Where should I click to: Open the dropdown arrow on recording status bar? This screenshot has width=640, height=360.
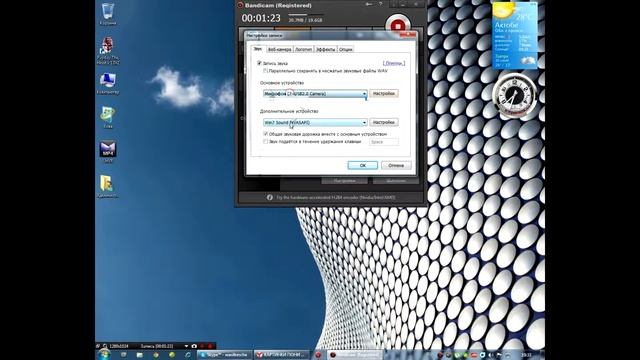(x=186, y=346)
